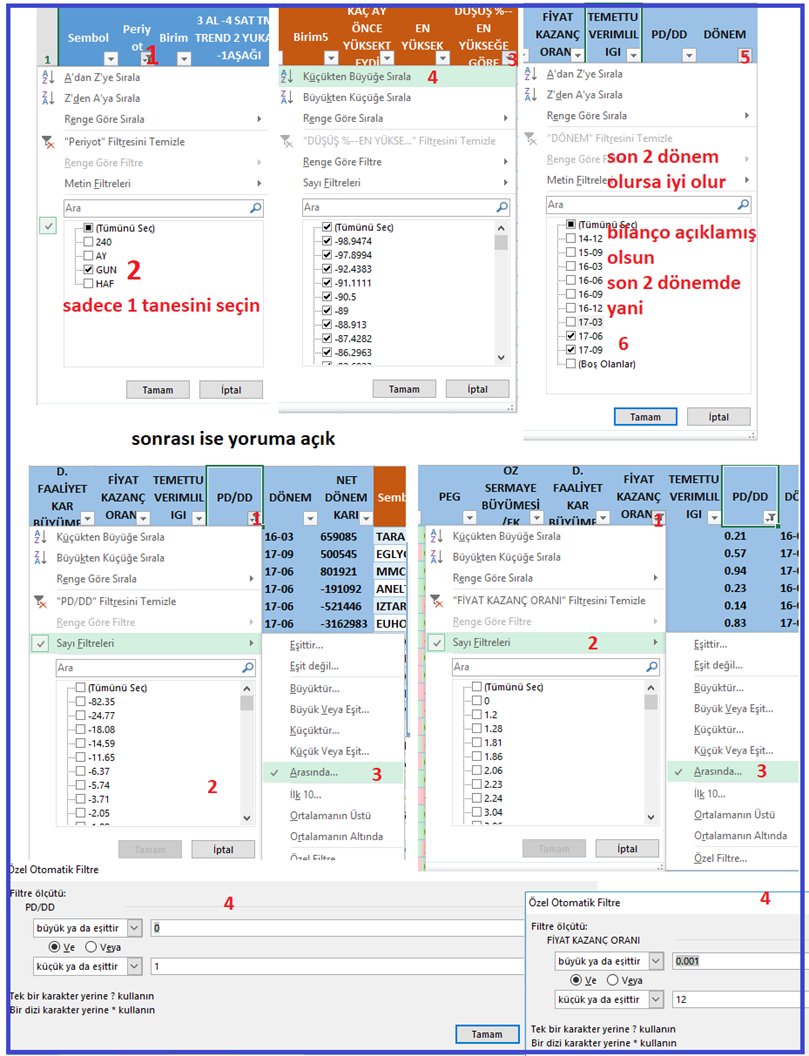Open the Birim5 column filter dropdown
The height and width of the screenshot is (1056, 809).
click(x=331, y=58)
